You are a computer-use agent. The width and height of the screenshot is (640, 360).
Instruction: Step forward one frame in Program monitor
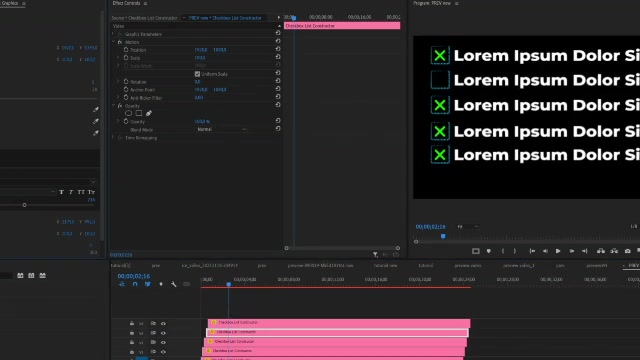point(572,251)
